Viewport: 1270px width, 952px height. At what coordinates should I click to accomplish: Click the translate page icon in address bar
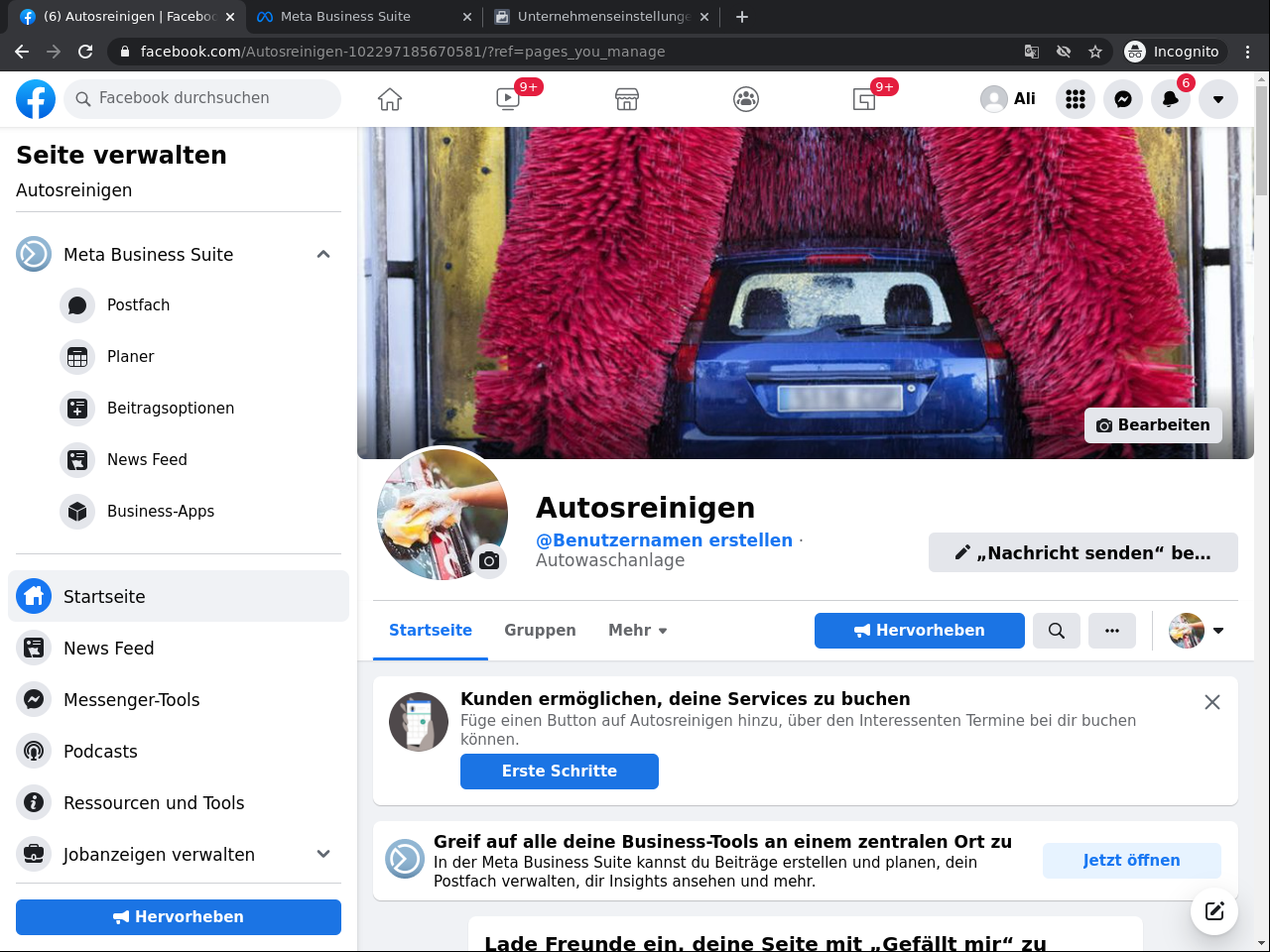click(1032, 52)
